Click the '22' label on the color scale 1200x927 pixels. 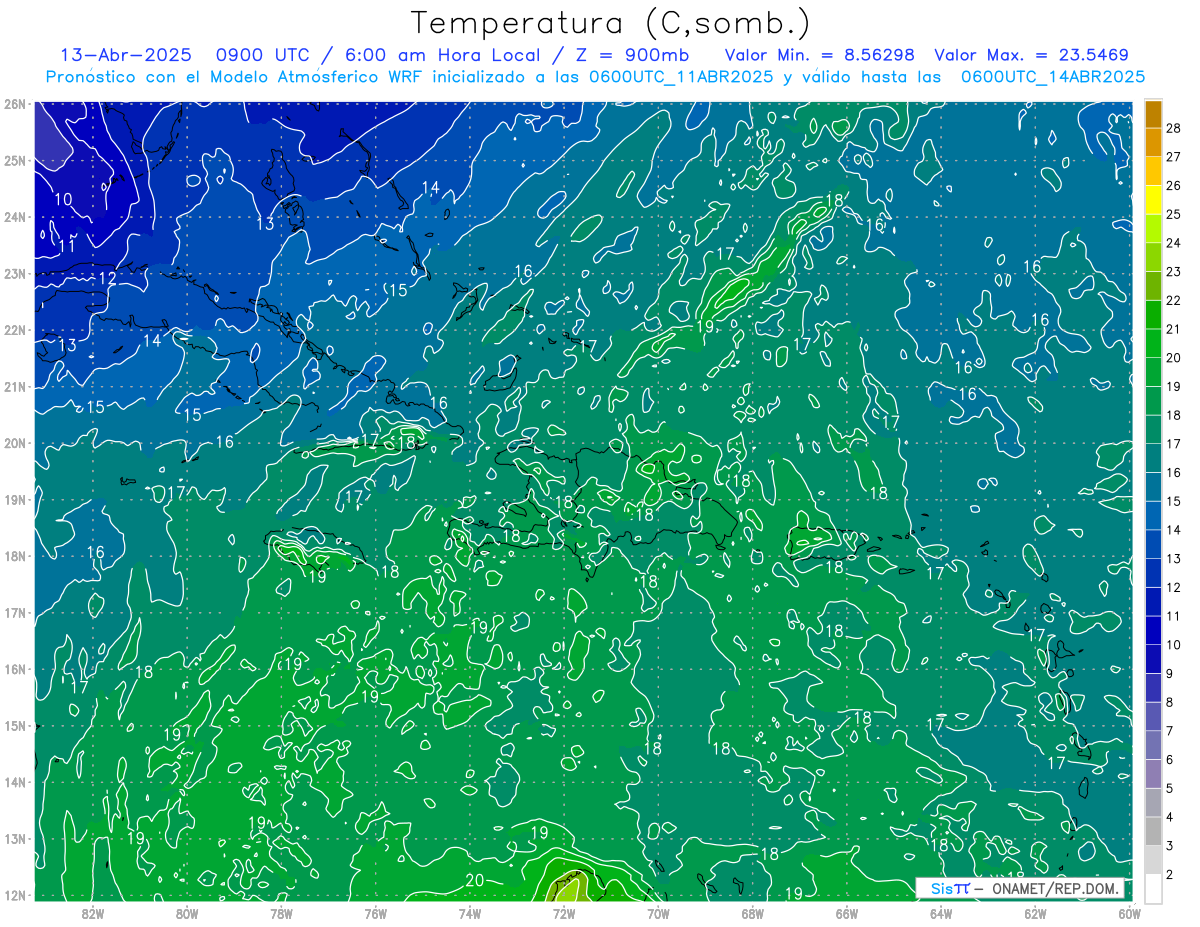coord(1173,300)
